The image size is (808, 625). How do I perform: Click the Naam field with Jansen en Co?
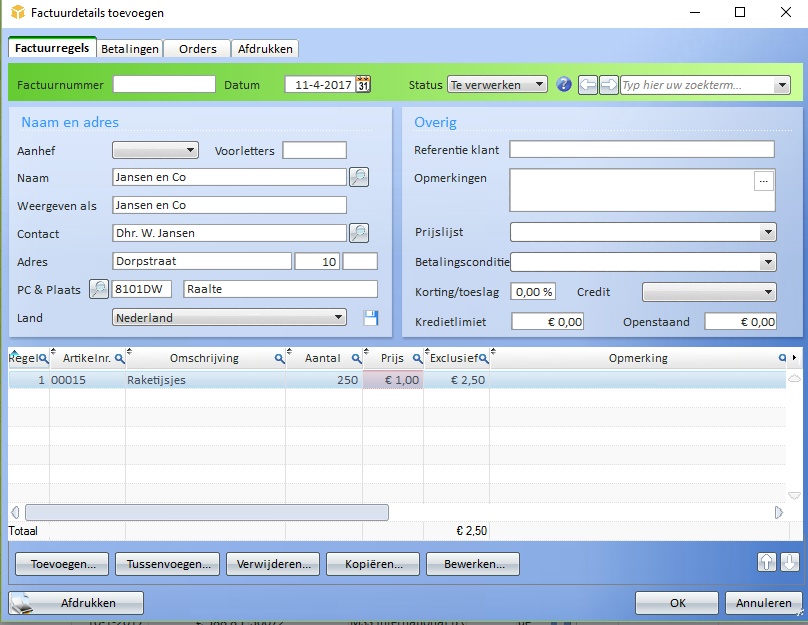[229, 177]
